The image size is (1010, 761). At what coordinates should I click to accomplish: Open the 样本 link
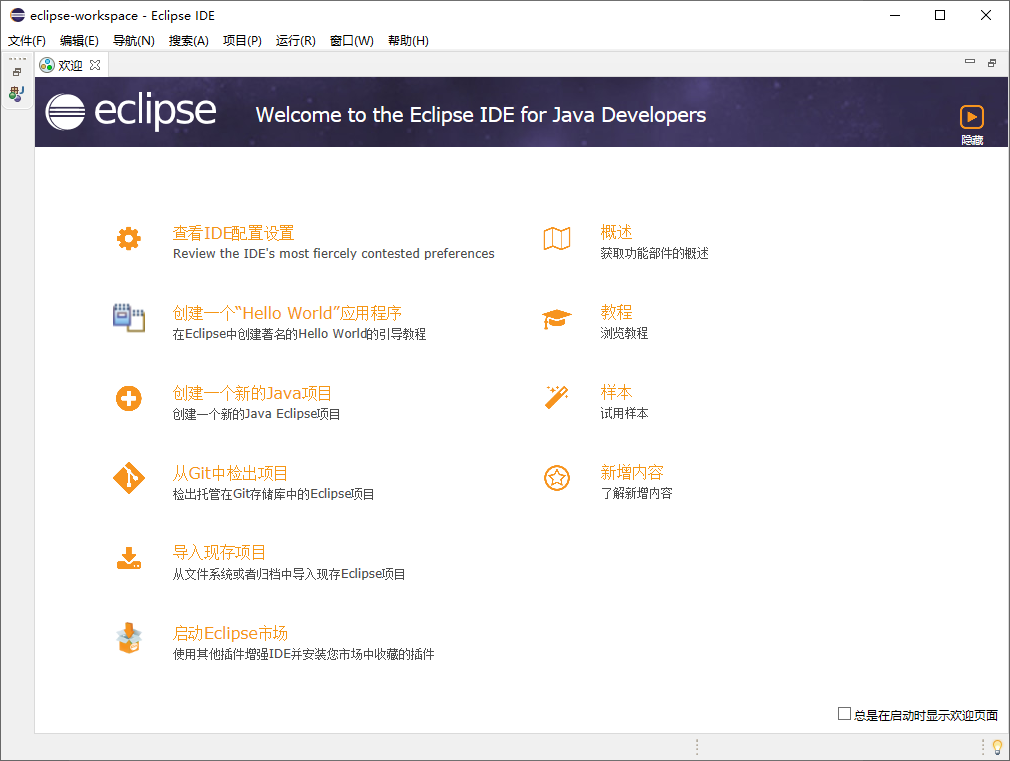tap(616, 392)
